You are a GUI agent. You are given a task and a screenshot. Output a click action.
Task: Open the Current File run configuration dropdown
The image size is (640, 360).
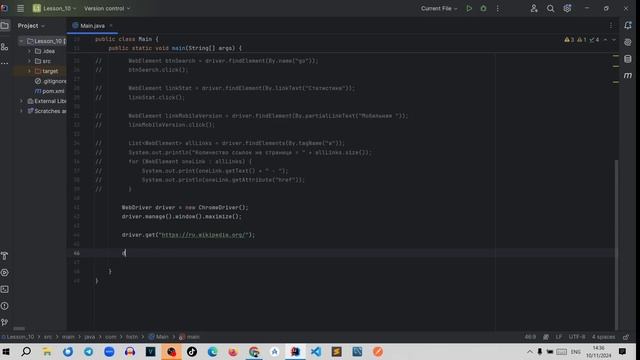click(x=439, y=8)
